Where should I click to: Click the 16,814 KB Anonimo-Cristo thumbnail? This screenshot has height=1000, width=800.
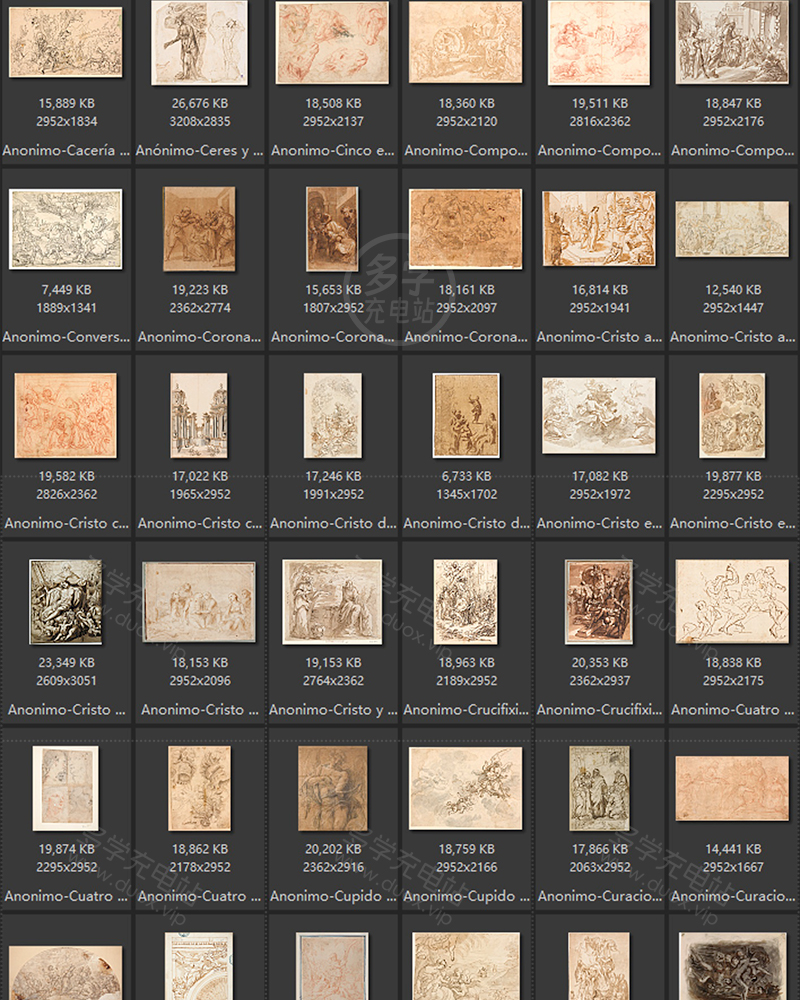(599, 229)
